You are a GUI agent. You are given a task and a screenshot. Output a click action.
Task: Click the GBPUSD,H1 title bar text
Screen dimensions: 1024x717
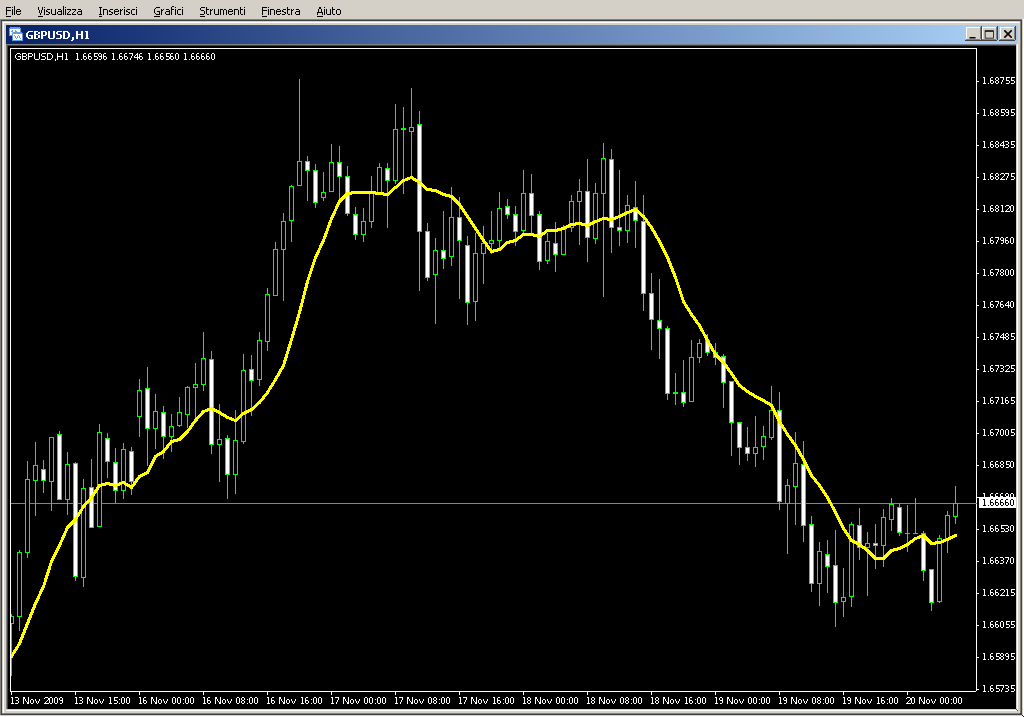[x=57, y=35]
